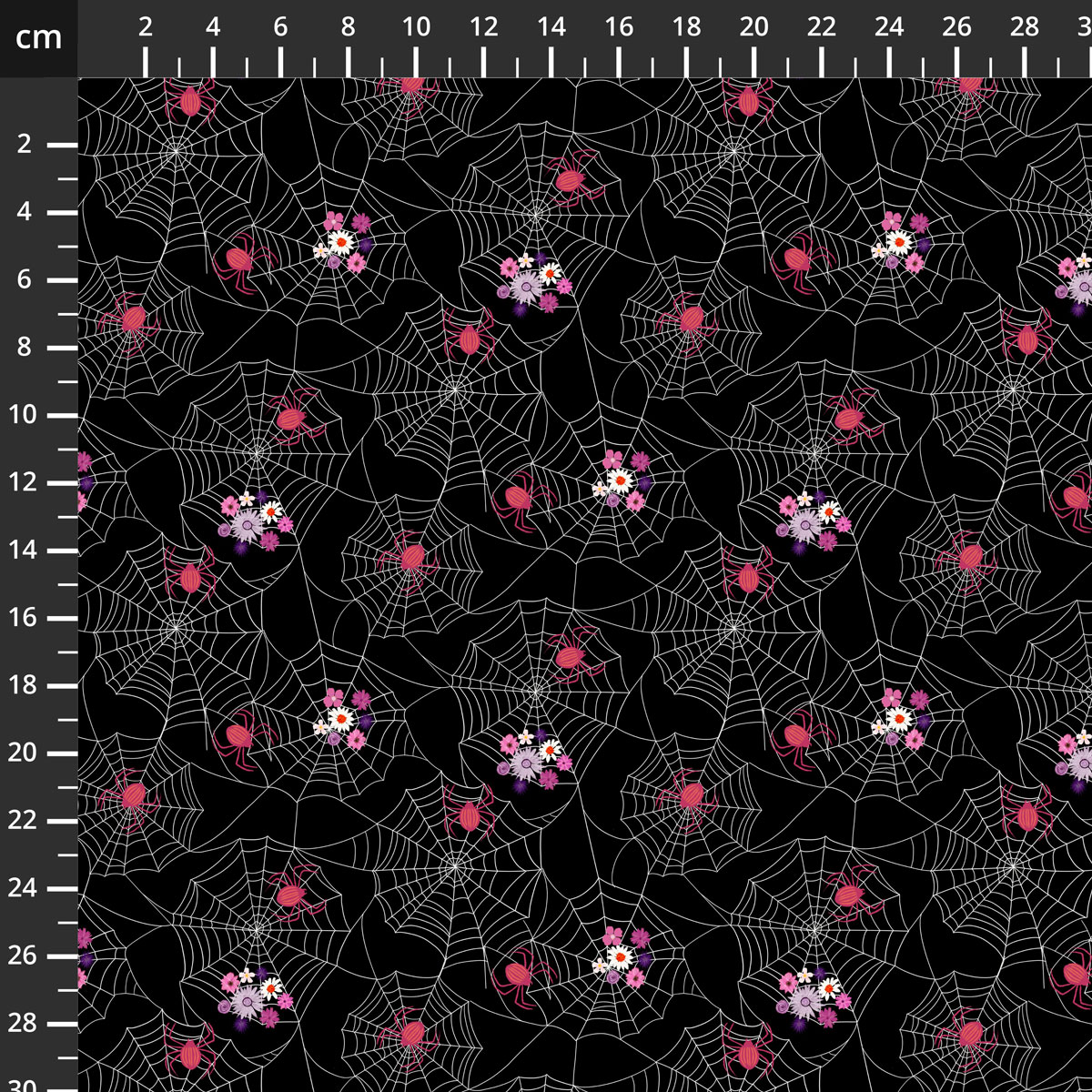Select the 14 on the top ruler
1092x1092 pixels.
tap(551, 27)
